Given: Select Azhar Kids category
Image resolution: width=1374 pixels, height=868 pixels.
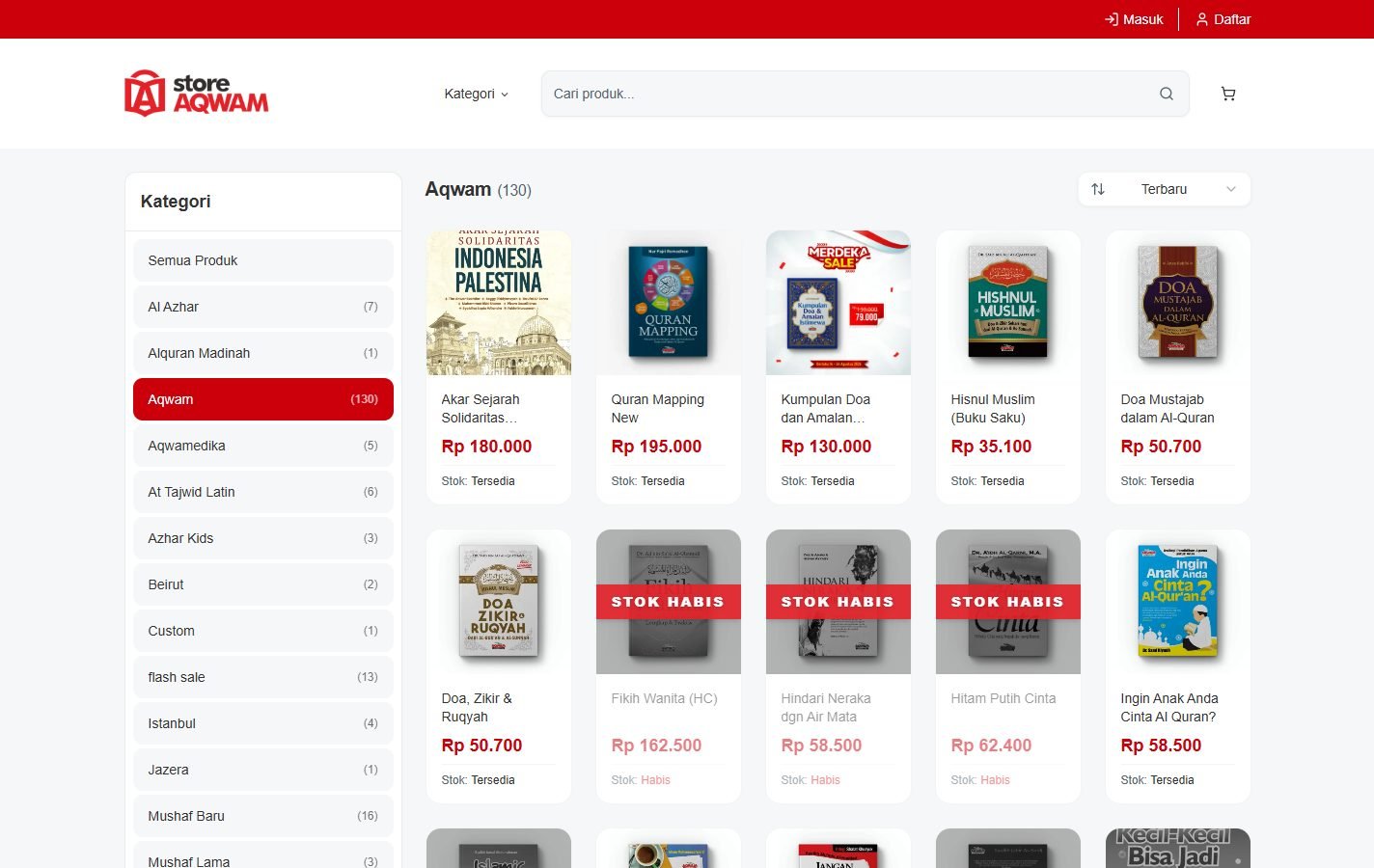Looking at the screenshot, I should tap(263, 538).
